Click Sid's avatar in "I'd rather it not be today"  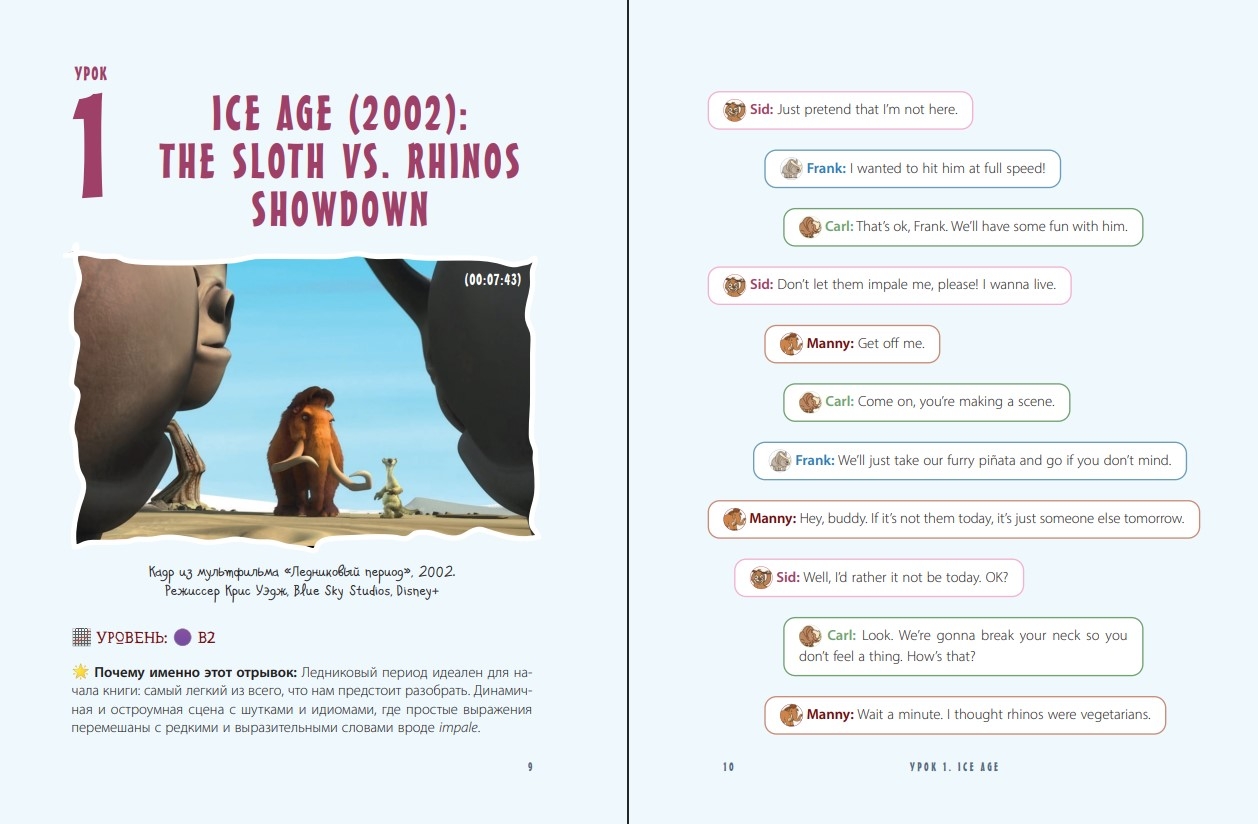click(x=761, y=578)
